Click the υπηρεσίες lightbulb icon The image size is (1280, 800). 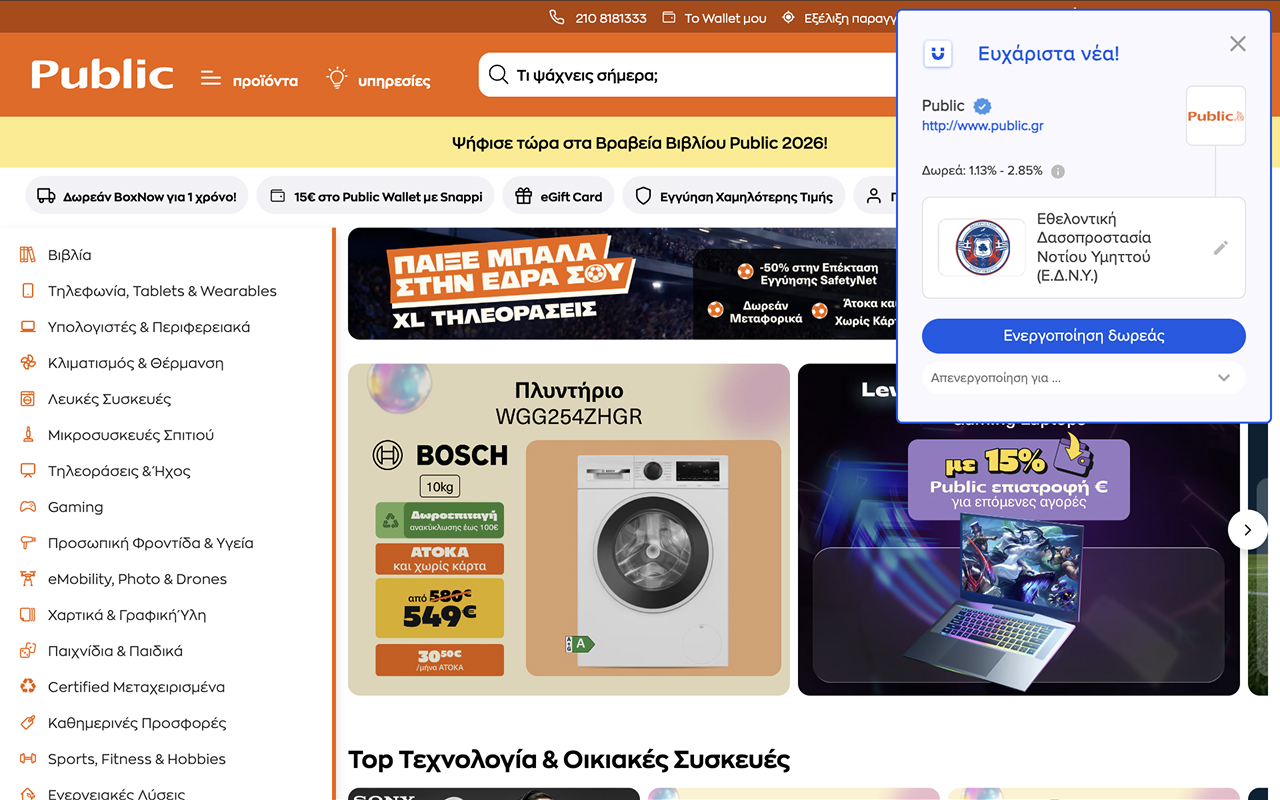tap(337, 78)
